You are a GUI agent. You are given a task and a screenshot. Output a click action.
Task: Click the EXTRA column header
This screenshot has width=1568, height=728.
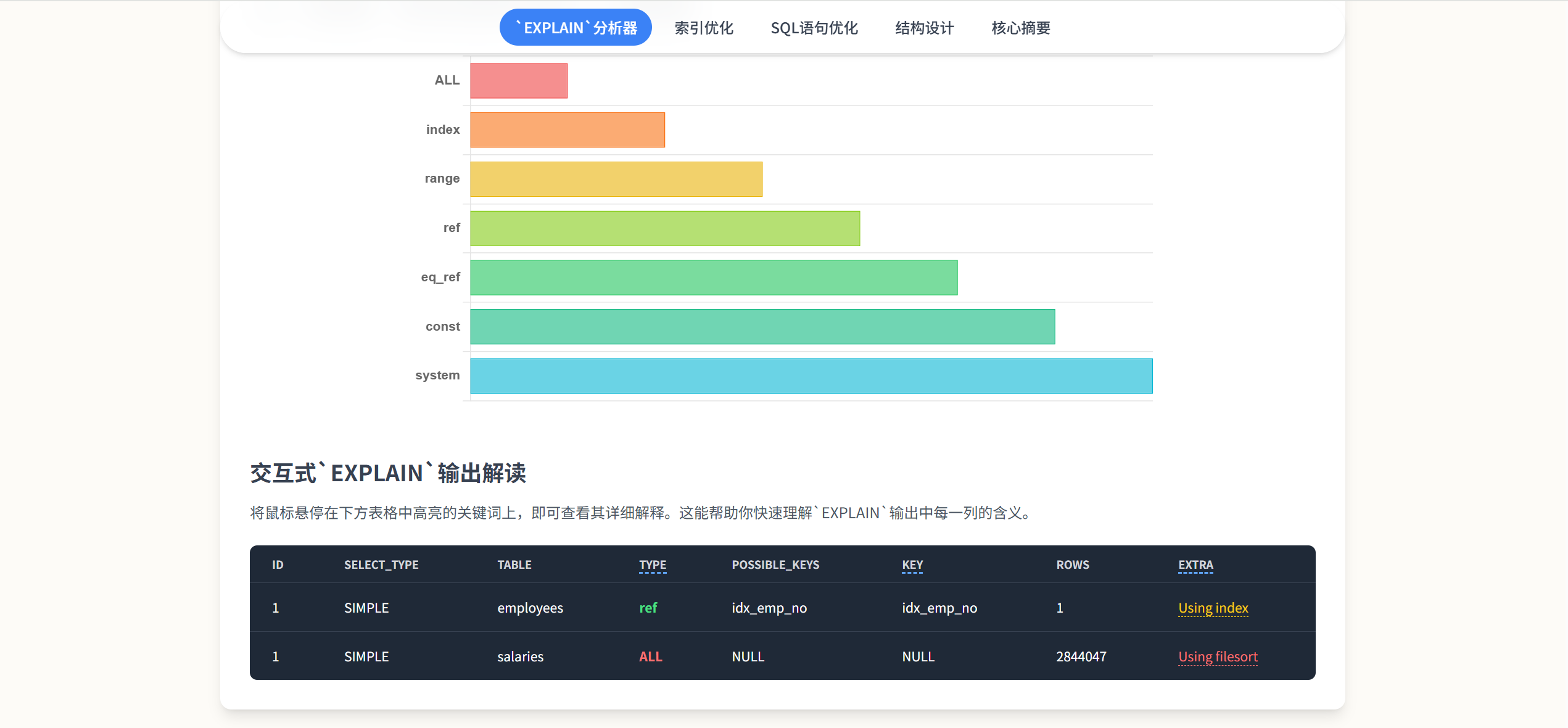(1195, 565)
